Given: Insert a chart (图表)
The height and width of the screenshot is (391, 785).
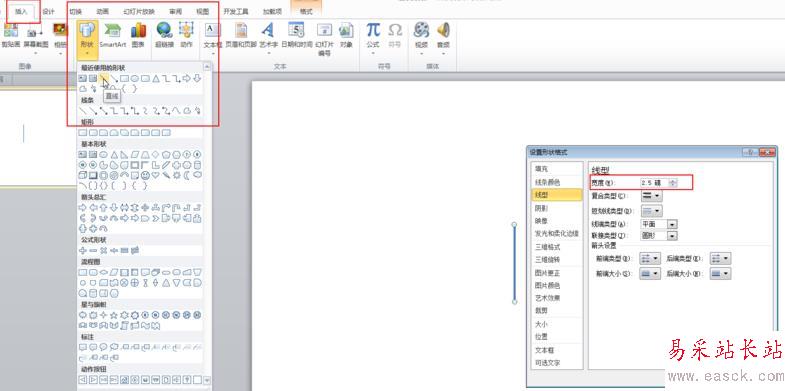Looking at the screenshot, I should click(x=138, y=35).
